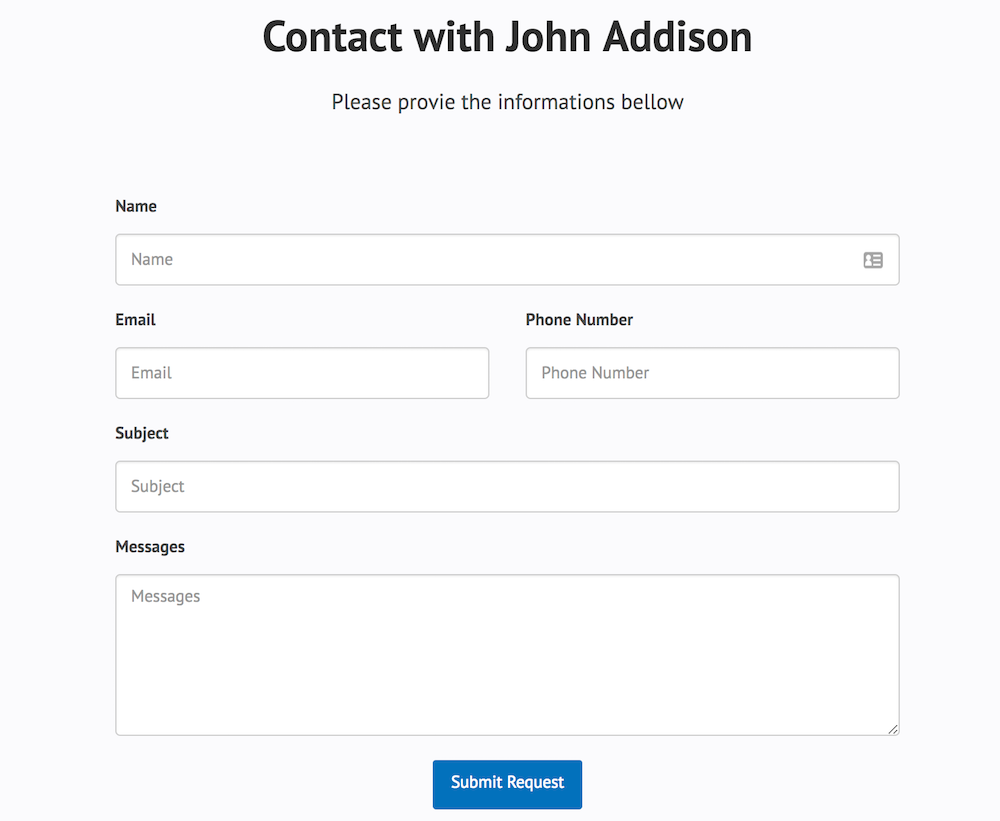
Task: Click the contact card icon in Name field
Action: click(x=873, y=260)
